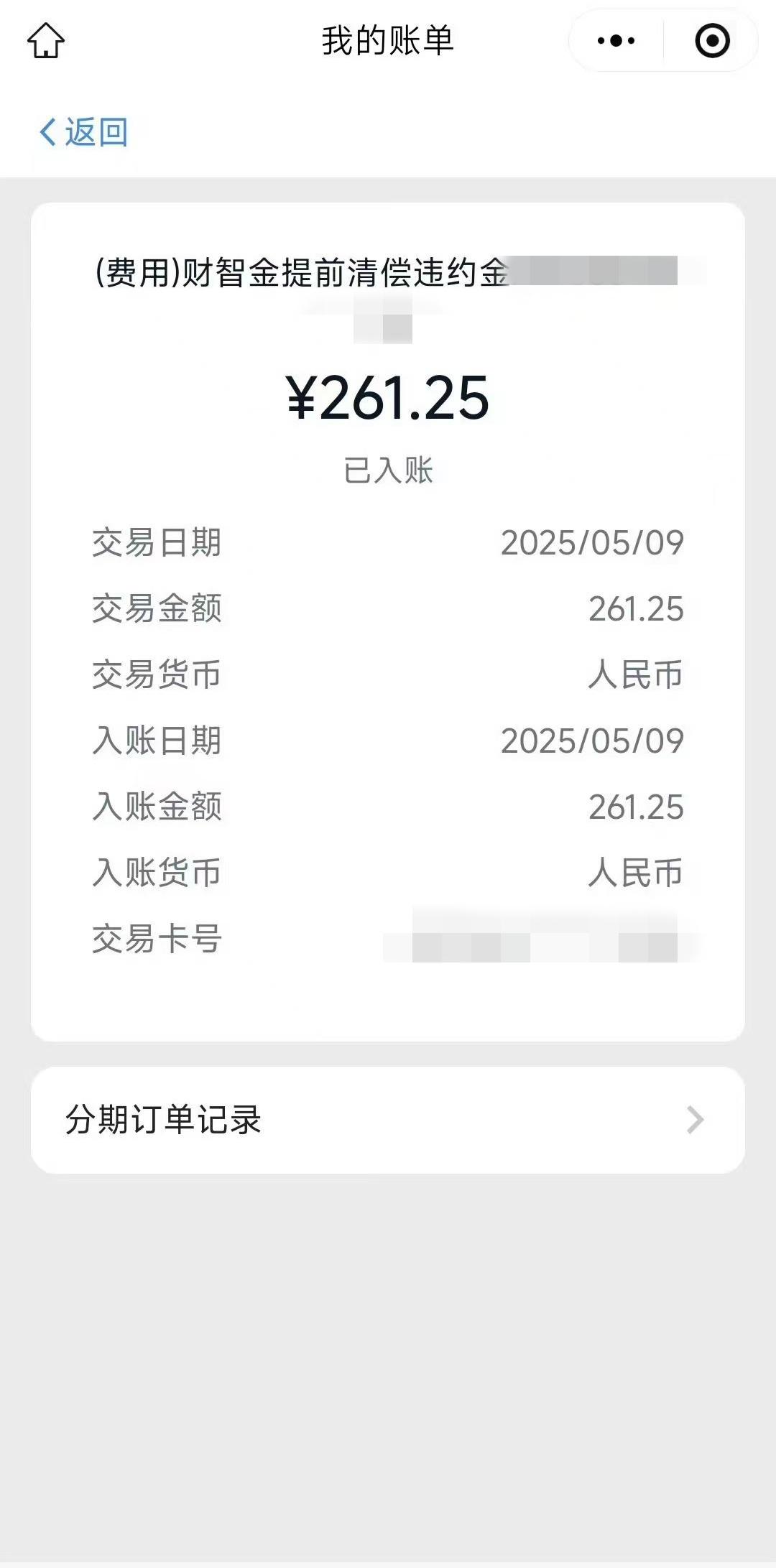Select the ¥261.25 amount heading
Viewport: 776px width, 1568px height.
pos(387,397)
